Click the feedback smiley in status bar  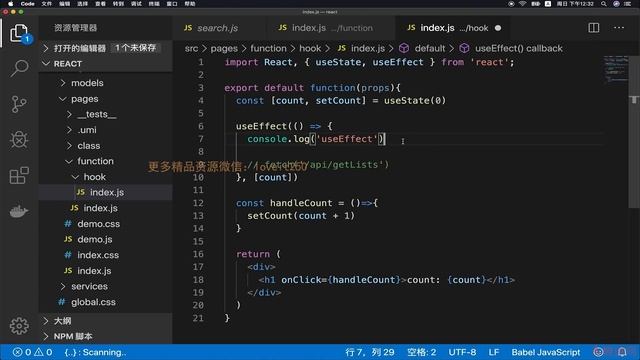point(598,352)
